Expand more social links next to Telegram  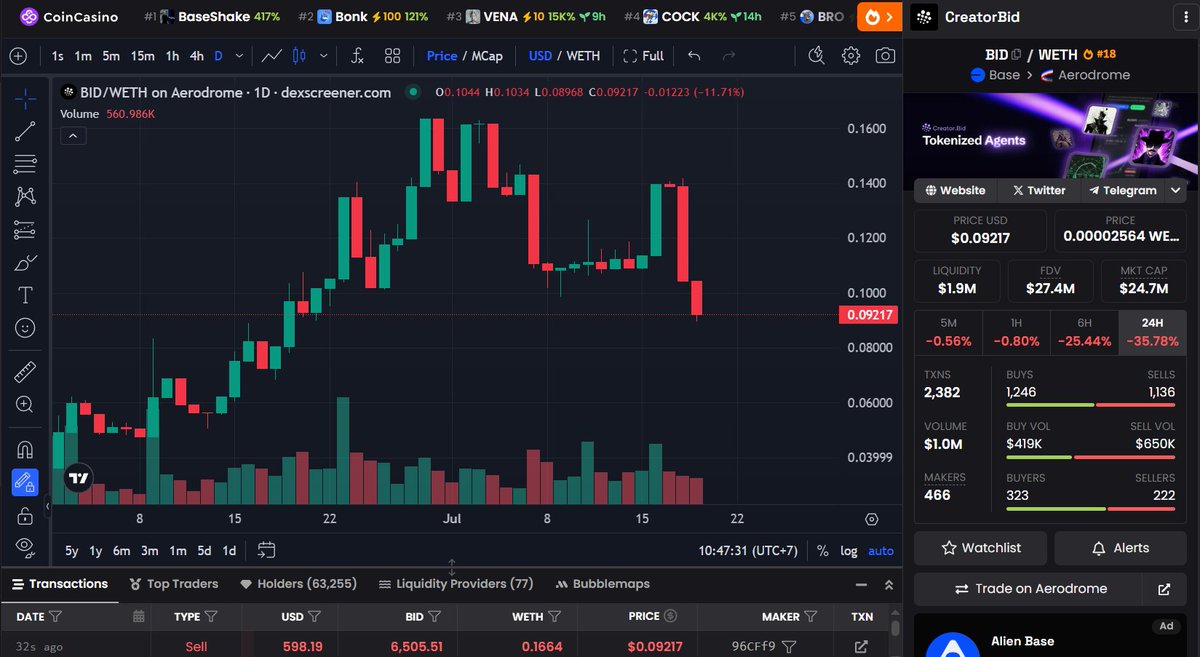1176,190
